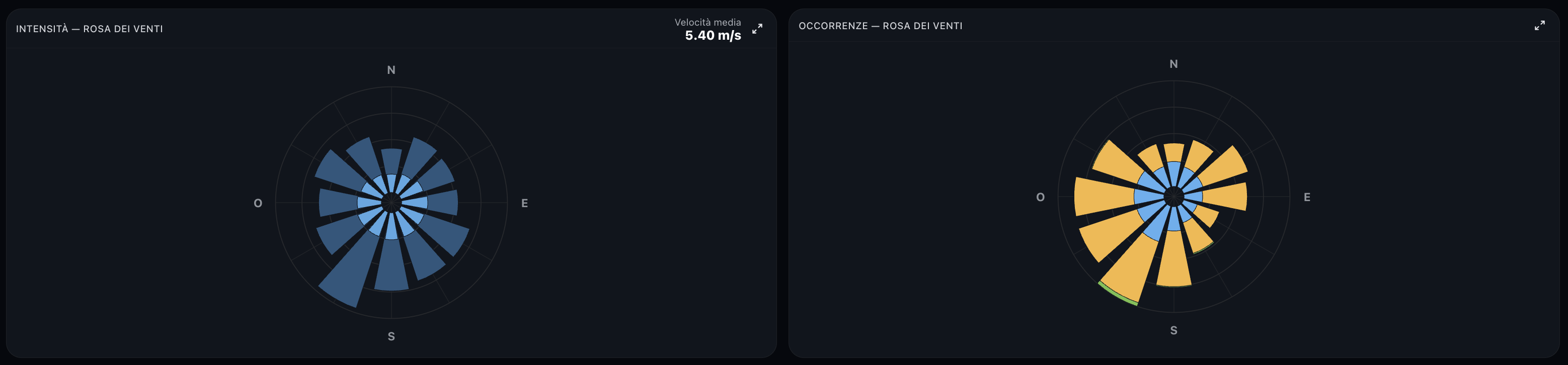Screen dimensions: 1568x365
Task: Select the south dark blue intensity wedge
Action: [391, 265]
